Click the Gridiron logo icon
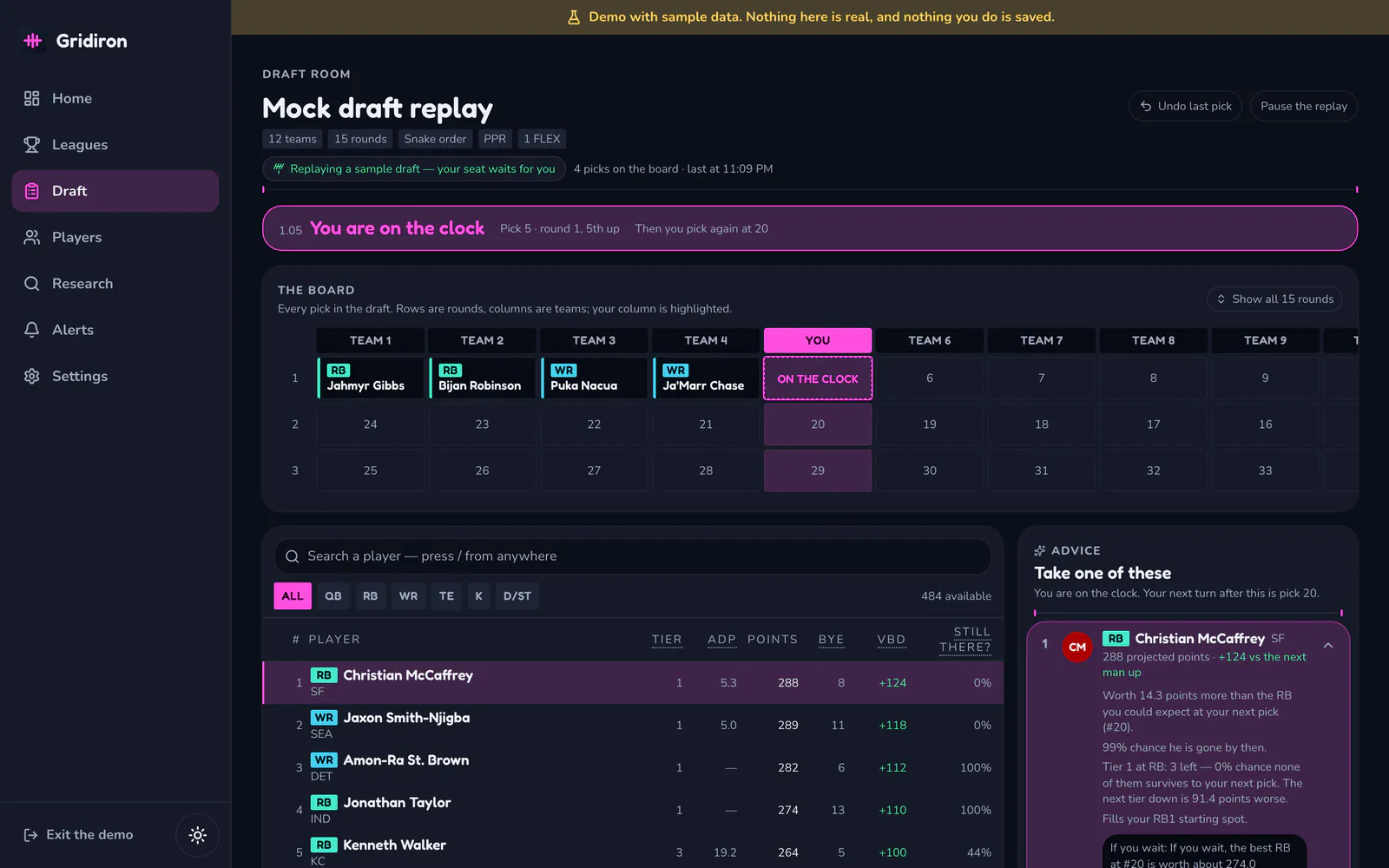Image resolution: width=1389 pixels, height=868 pixels. tap(33, 41)
